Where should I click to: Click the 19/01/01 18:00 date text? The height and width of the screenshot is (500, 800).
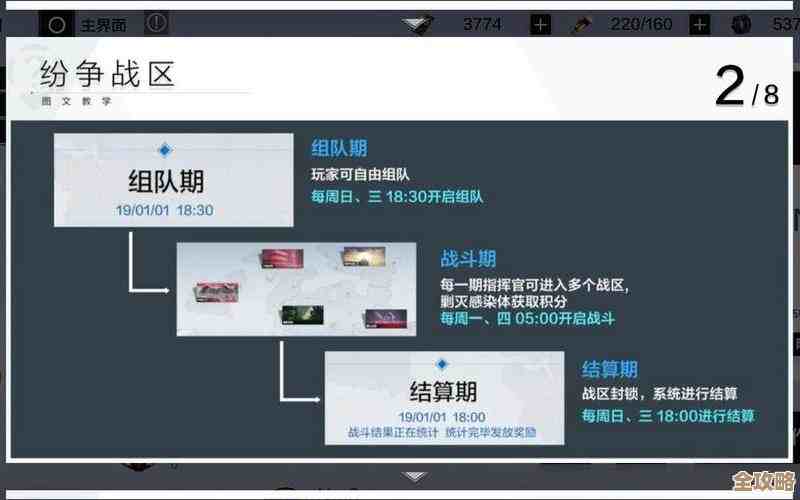pyautogui.click(x=442, y=417)
